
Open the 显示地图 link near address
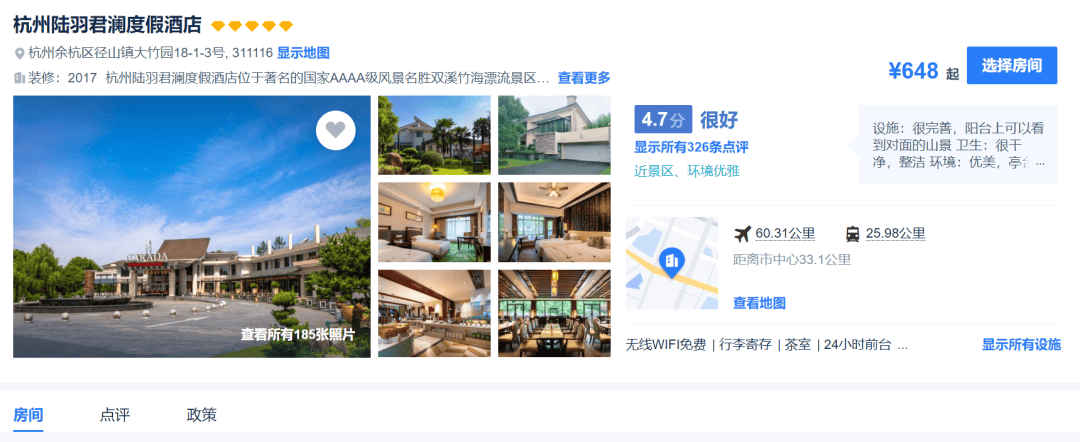(303, 53)
